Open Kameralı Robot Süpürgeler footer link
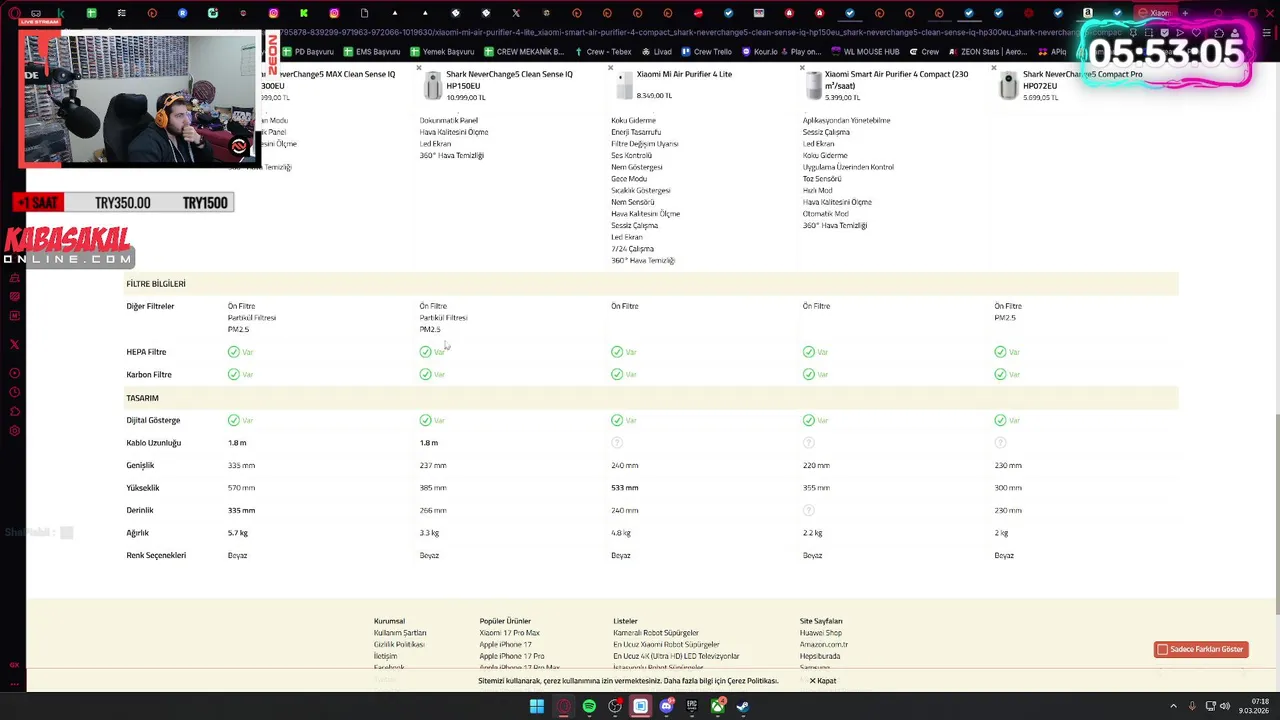This screenshot has height=720, width=1280. (x=656, y=633)
